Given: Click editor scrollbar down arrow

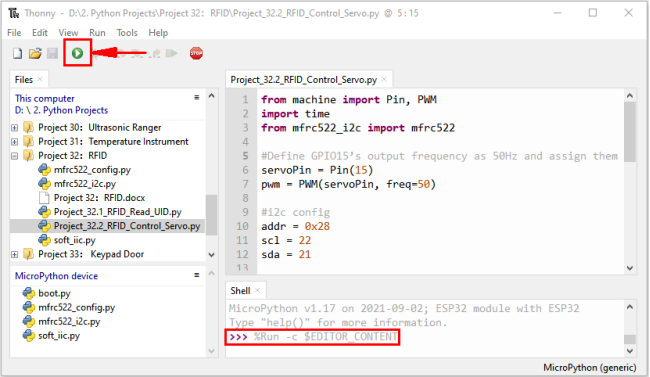Looking at the screenshot, I should pos(630,268).
